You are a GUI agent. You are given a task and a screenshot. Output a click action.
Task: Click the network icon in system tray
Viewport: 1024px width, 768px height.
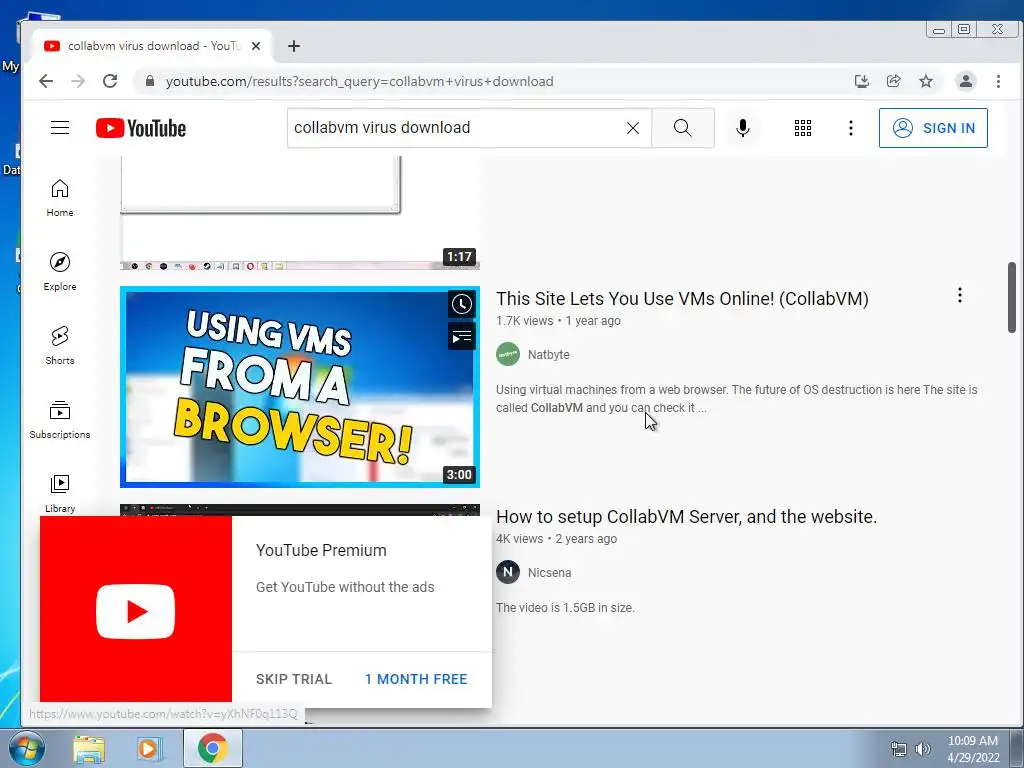(x=899, y=749)
